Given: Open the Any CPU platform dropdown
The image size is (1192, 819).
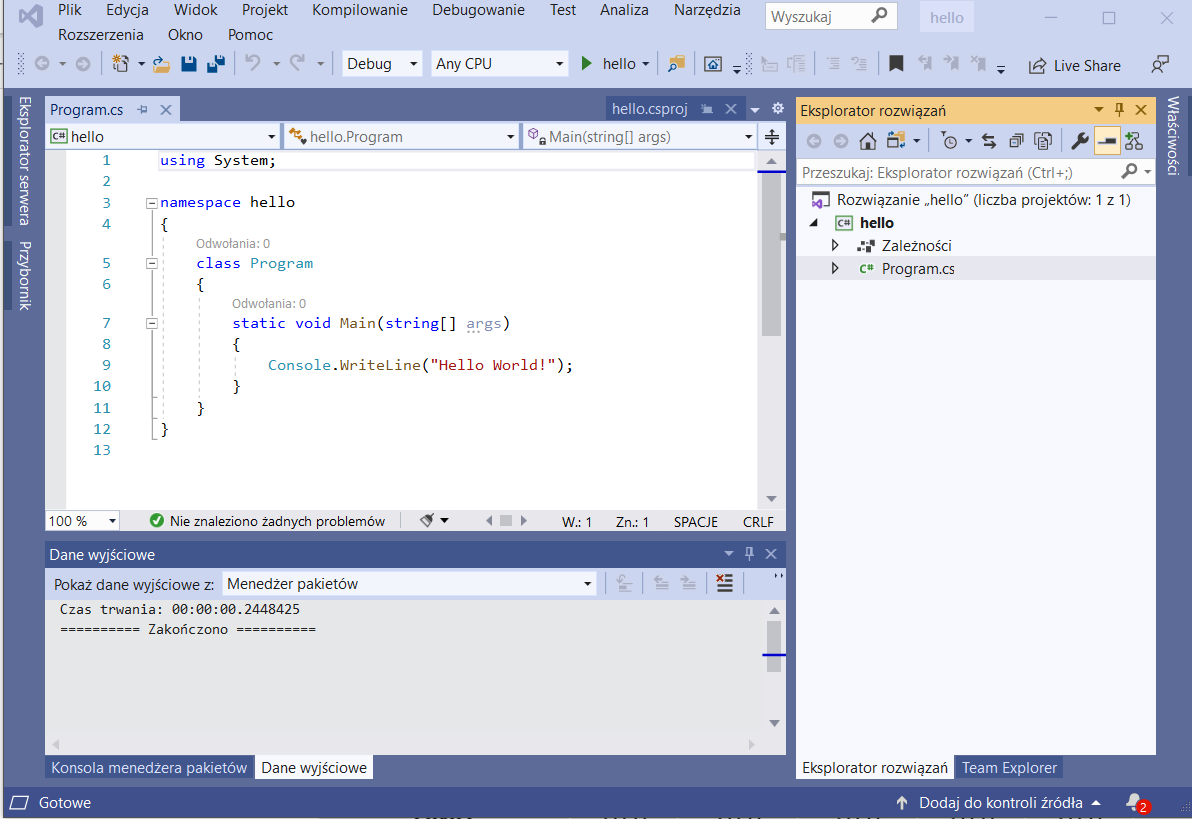Looking at the screenshot, I should click(x=500, y=64).
